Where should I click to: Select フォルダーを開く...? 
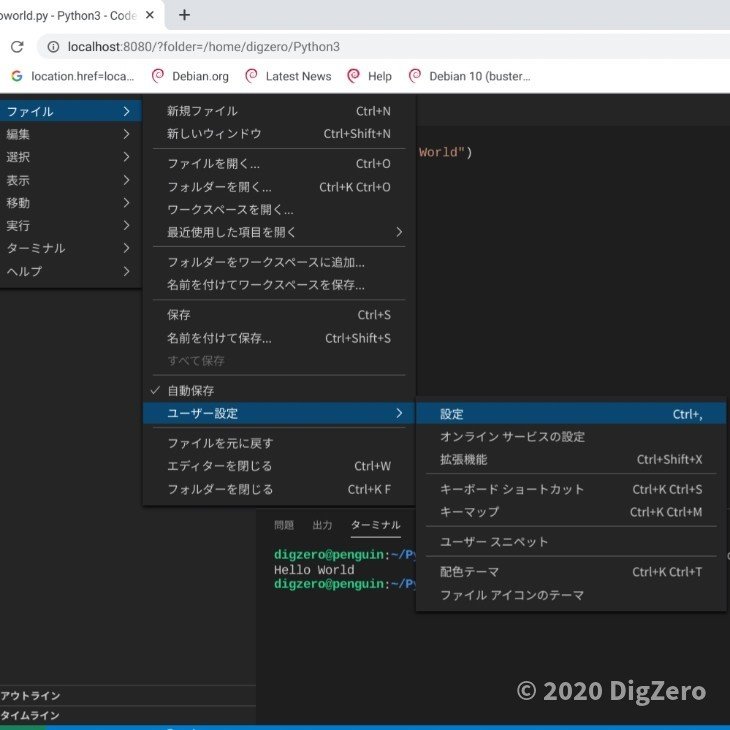click(278, 187)
